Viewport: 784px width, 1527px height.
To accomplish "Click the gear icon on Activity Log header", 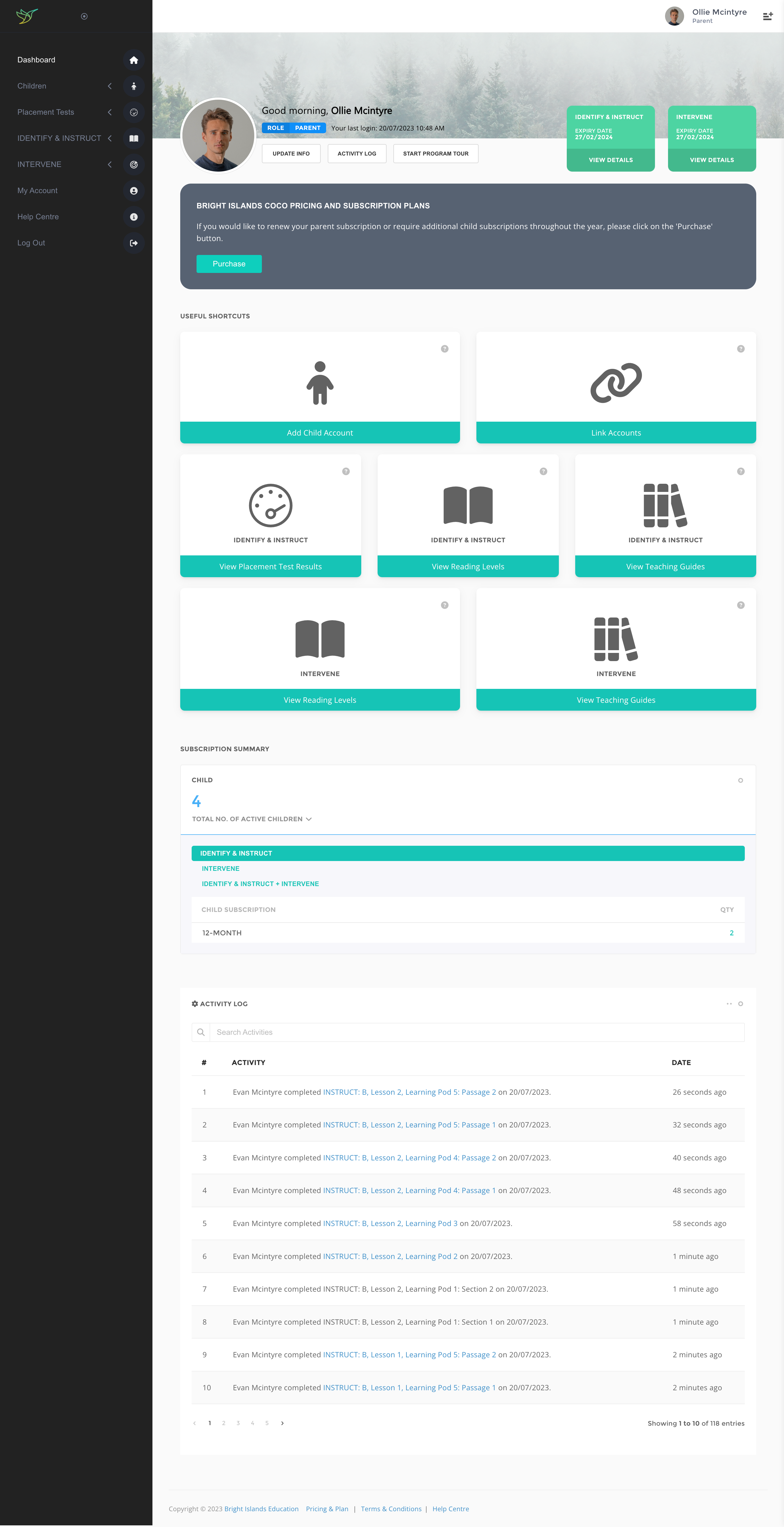I will click(195, 1003).
